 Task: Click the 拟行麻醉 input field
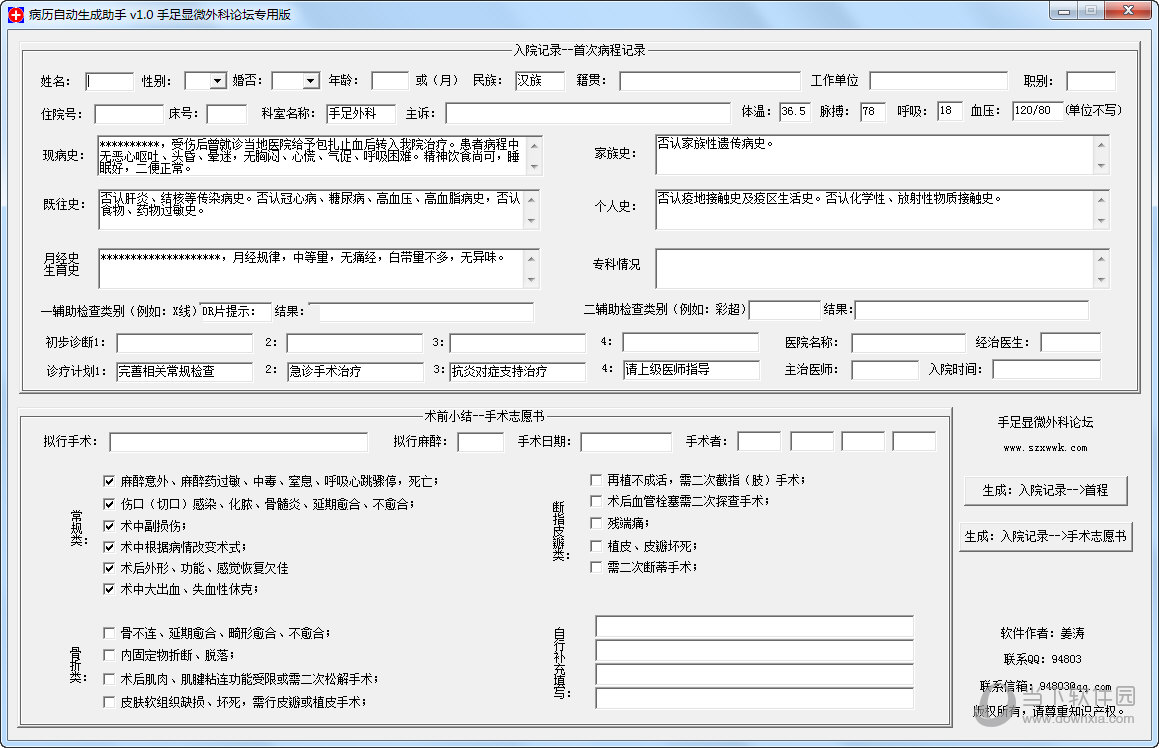pyautogui.click(x=480, y=442)
